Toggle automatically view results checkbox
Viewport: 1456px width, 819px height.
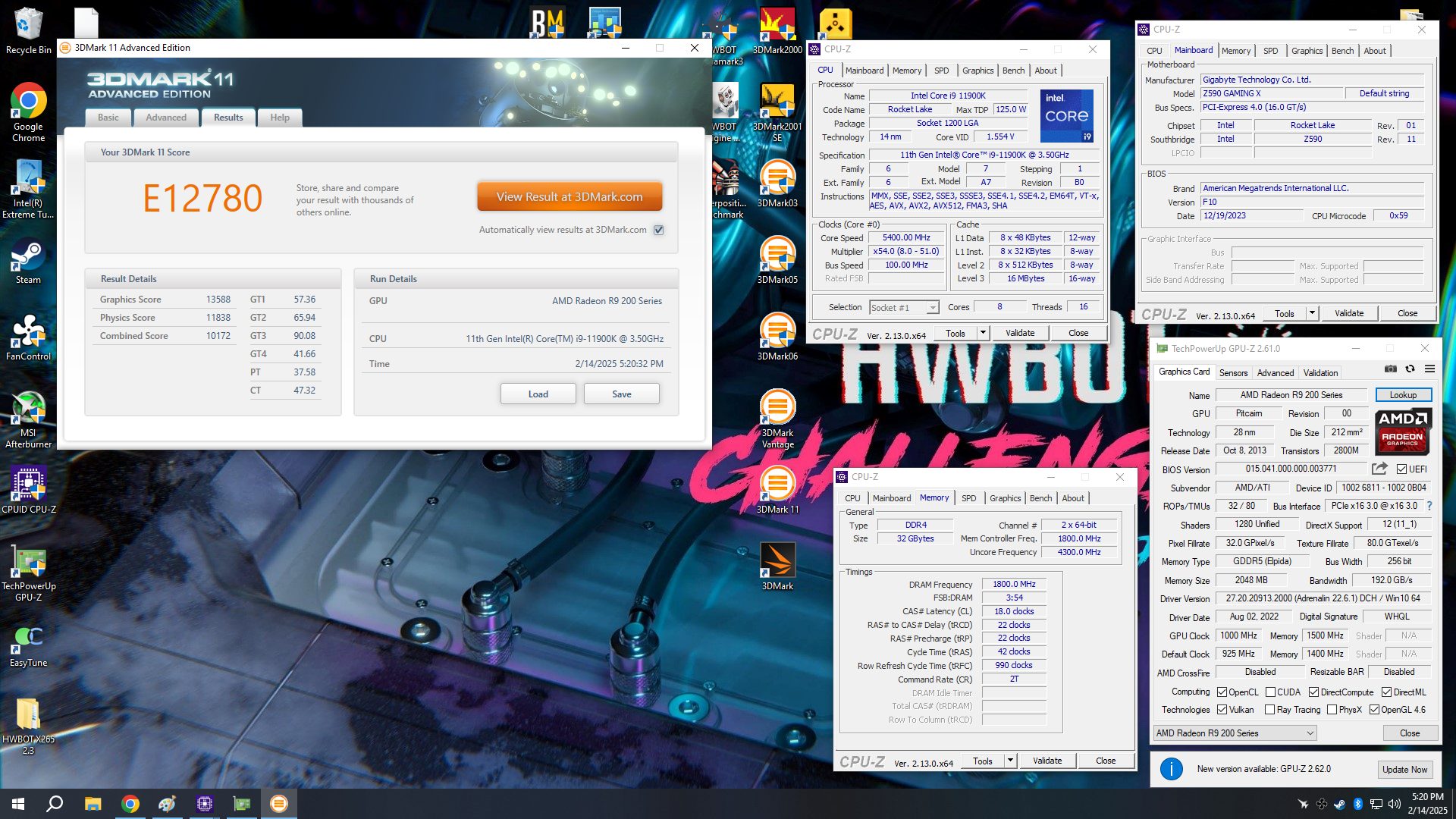point(659,230)
